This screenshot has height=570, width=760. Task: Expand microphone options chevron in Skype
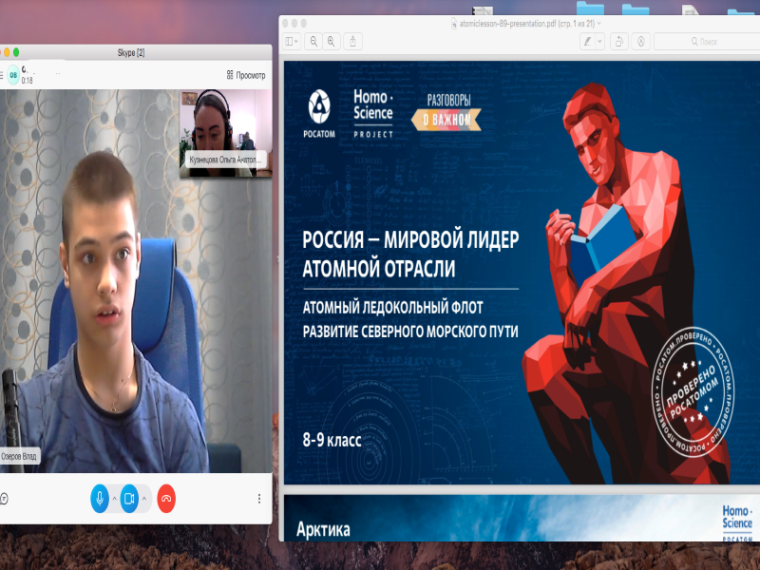pos(114,498)
